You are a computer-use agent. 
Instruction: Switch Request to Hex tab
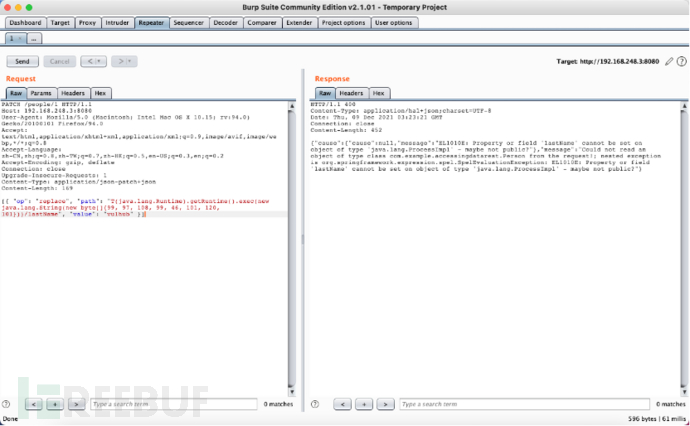[100, 93]
